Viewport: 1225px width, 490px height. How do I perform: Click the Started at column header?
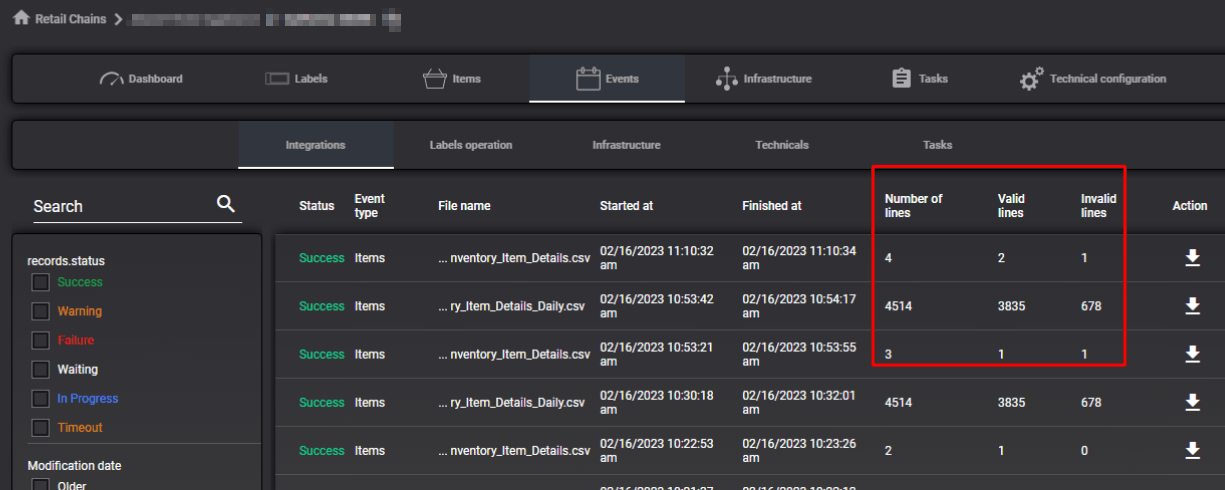(x=626, y=206)
